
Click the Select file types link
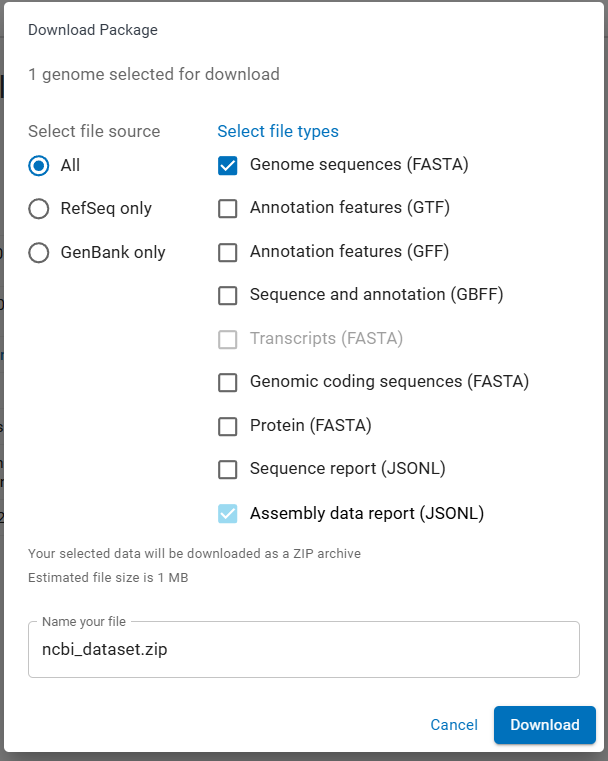tap(278, 131)
